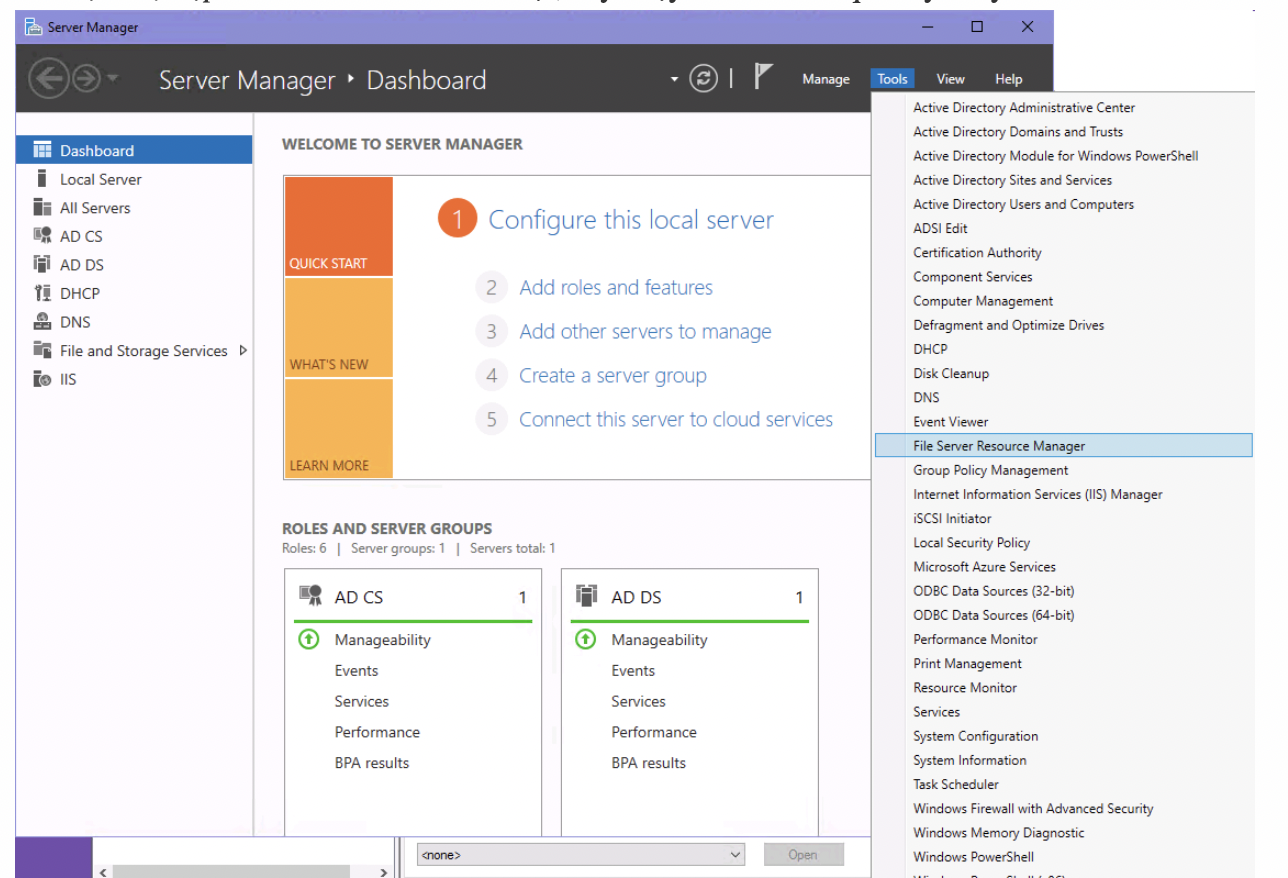Open the navigation history dropdown arrow
This screenshot has height=878, width=1288.
(x=112, y=79)
